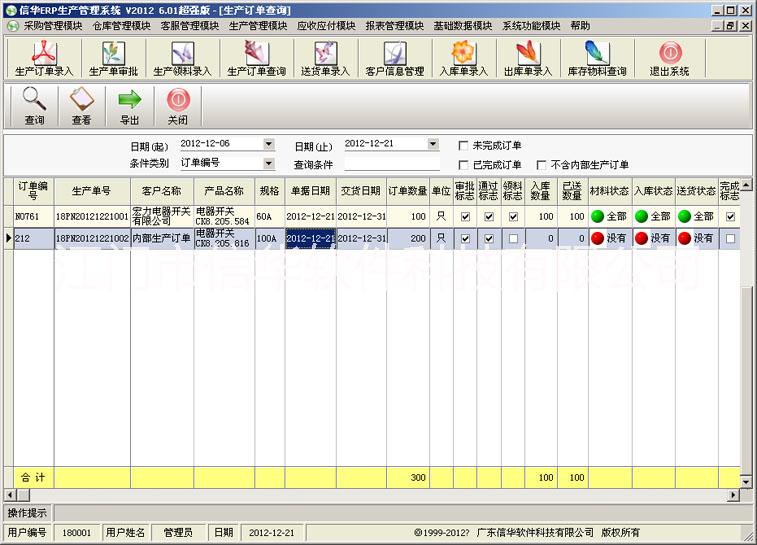757x545 pixels.
Task: Open 送货单录入 toolbar icon
Action: (325, 58)
